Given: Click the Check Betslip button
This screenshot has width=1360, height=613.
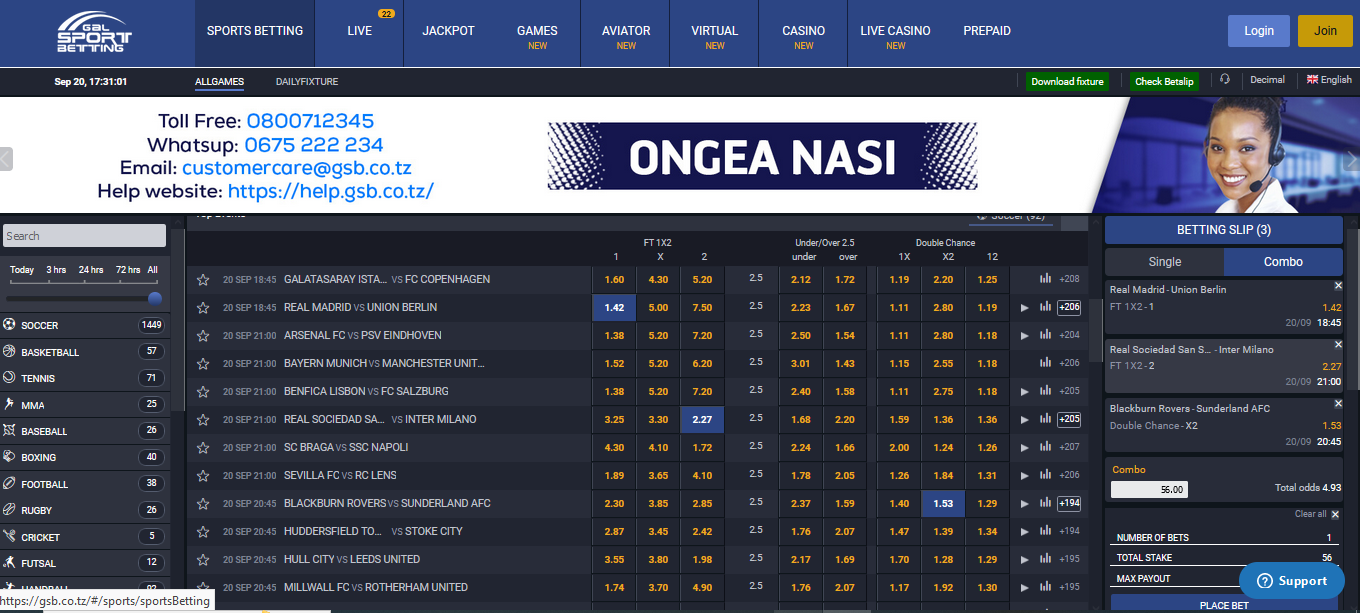Looking at the screenshot, I should coord(1164,82).
